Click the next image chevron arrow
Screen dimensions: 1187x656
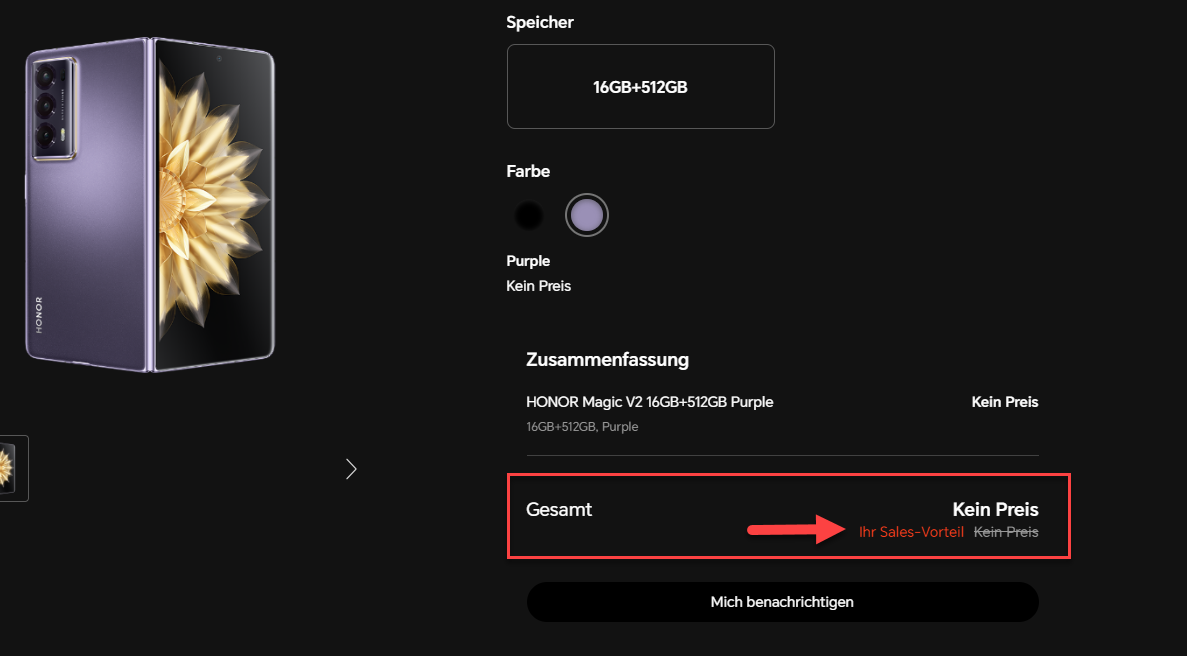coord(351,469)
